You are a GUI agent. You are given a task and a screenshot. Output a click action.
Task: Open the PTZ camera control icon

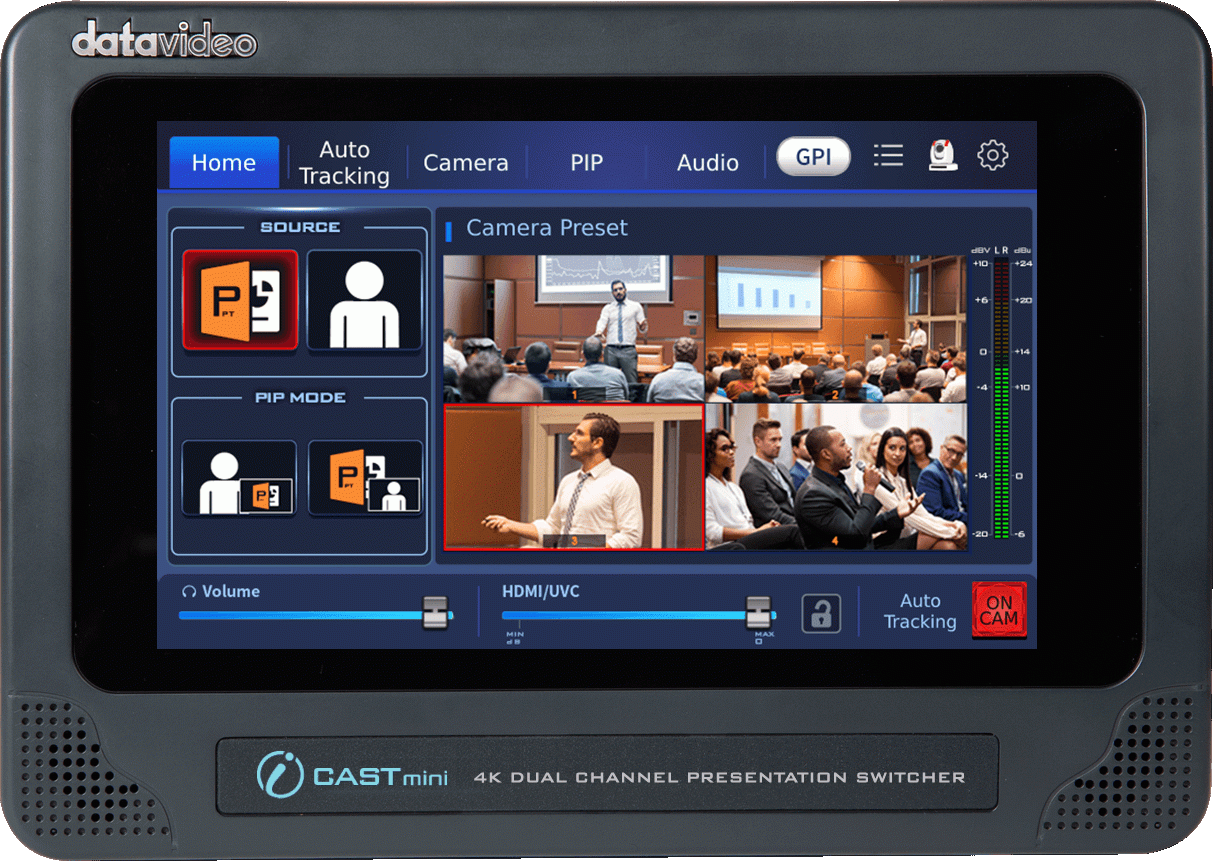(x=942, y=156)
